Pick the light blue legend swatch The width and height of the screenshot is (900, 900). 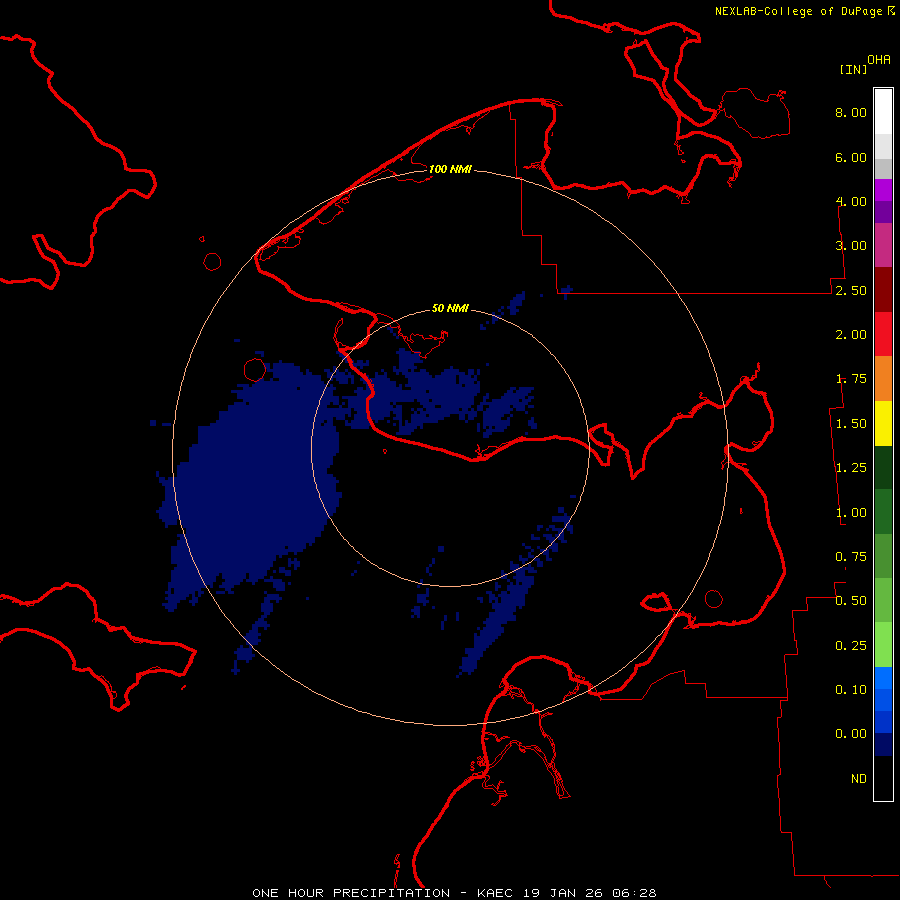tap(883, 678)
